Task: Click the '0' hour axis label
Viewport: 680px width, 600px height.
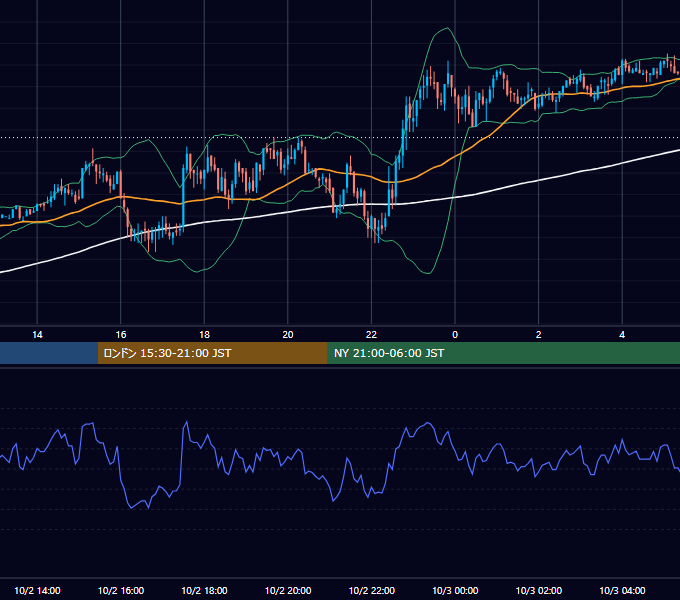Action: coord(455,335)
